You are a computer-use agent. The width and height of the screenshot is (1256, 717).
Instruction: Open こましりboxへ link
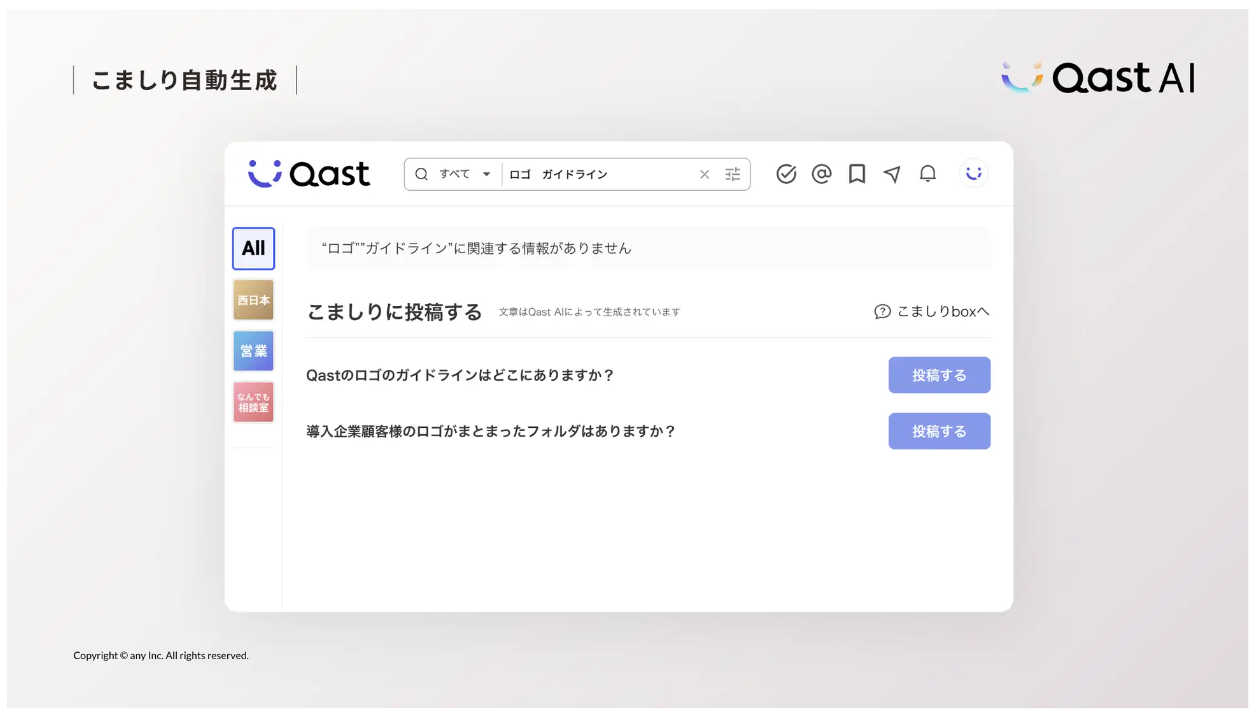coord(938,311)
